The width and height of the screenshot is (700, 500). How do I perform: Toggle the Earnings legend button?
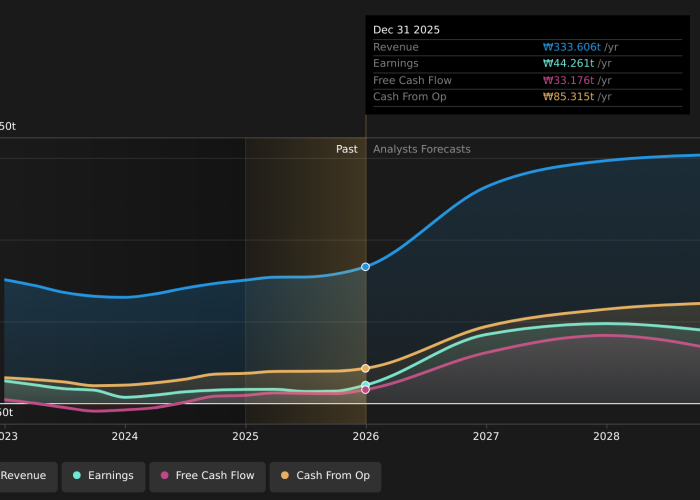[103, 476]
